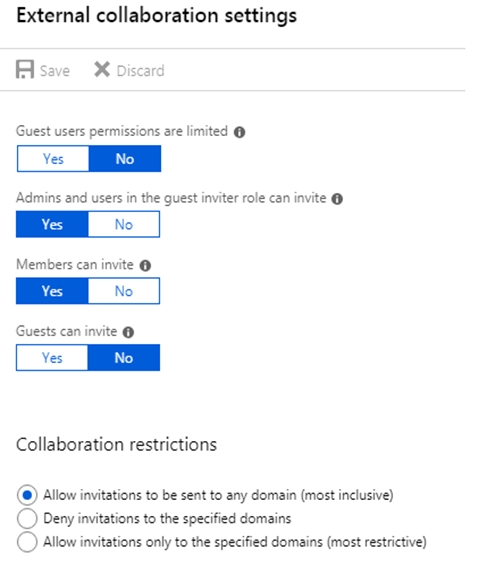Click the Collaboration restrictions heading

[x=117, y=445]
